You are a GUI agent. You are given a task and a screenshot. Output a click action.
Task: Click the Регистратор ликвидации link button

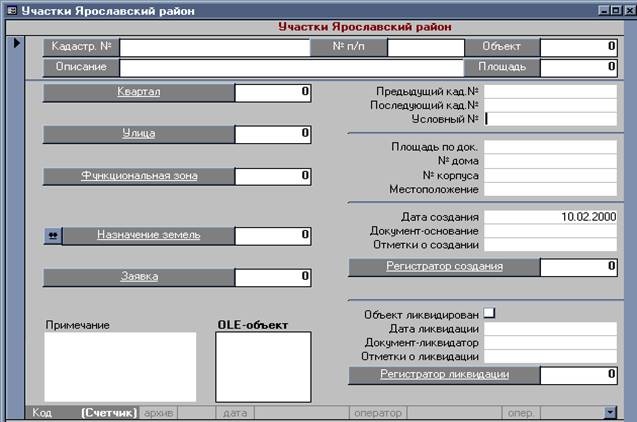444,375
